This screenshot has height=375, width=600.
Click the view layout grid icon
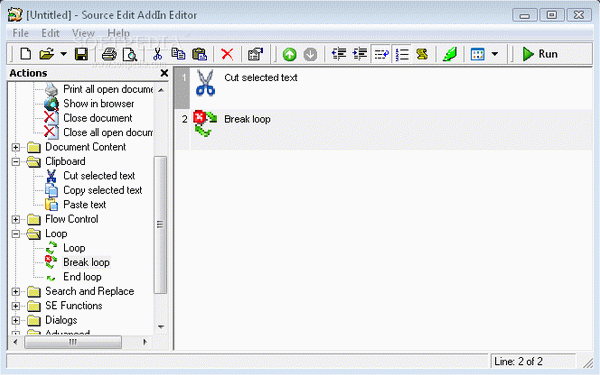coord(478,54)
